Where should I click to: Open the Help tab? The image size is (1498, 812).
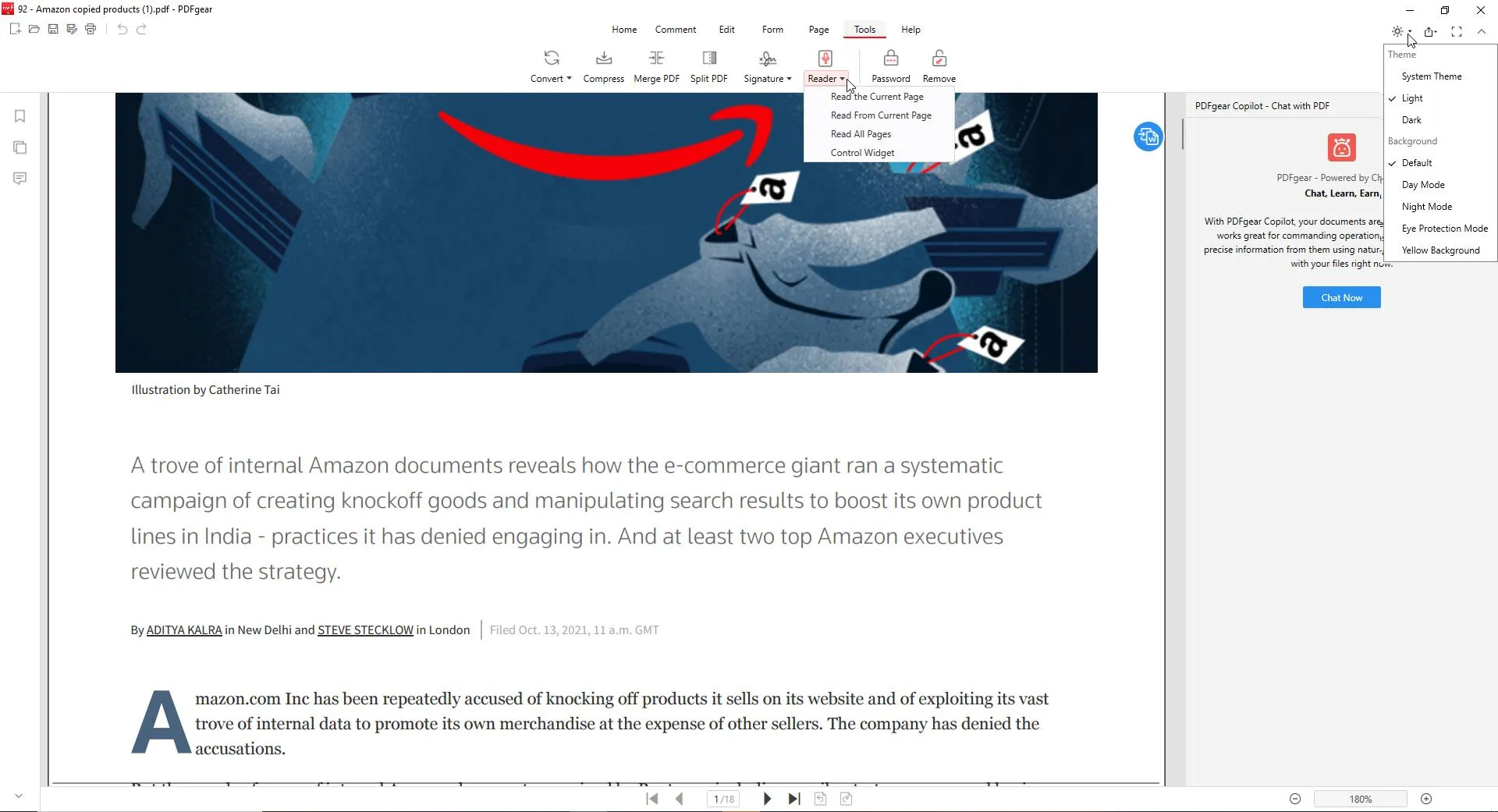pos(911,30)
